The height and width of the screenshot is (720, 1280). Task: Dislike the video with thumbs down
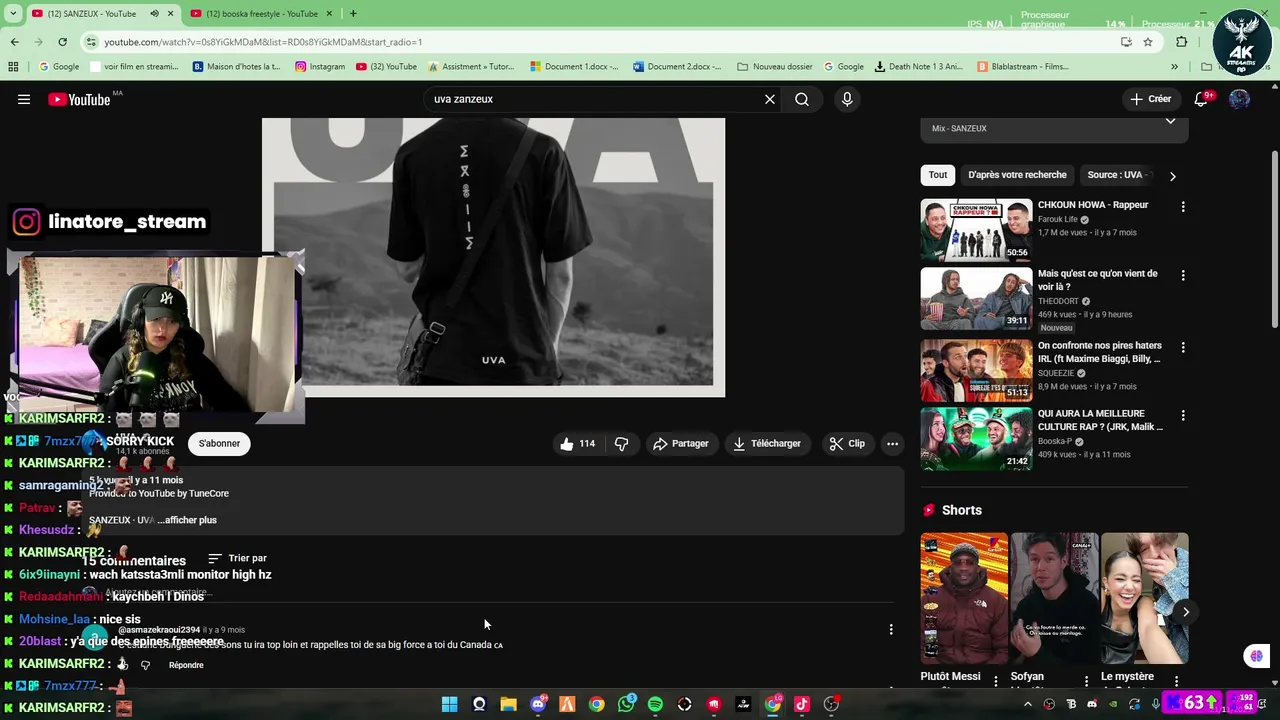(621, 443)
